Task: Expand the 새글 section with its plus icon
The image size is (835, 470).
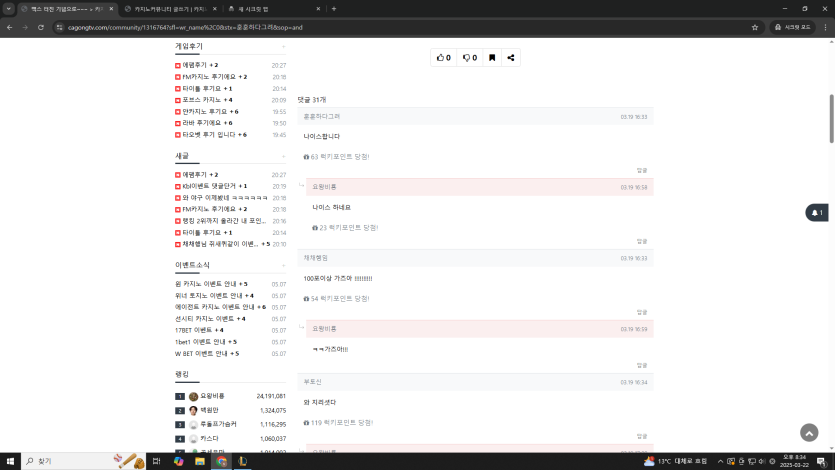Action: [283, 156]
